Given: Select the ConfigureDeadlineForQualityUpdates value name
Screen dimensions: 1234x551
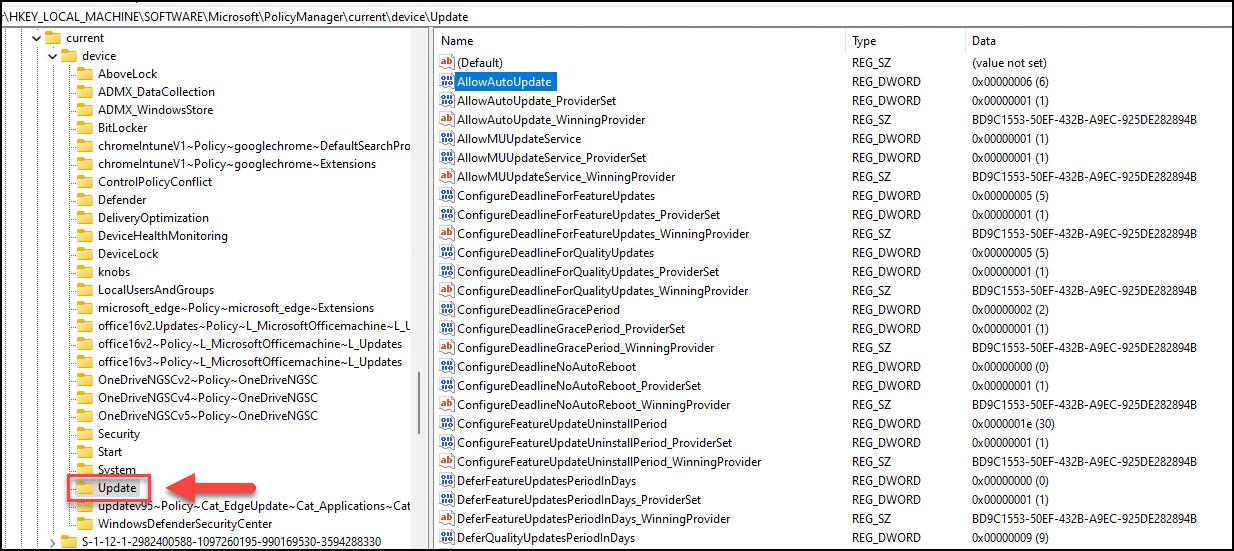Looking at the screenshot, I should pyautogui.click(x=555, y=253).
